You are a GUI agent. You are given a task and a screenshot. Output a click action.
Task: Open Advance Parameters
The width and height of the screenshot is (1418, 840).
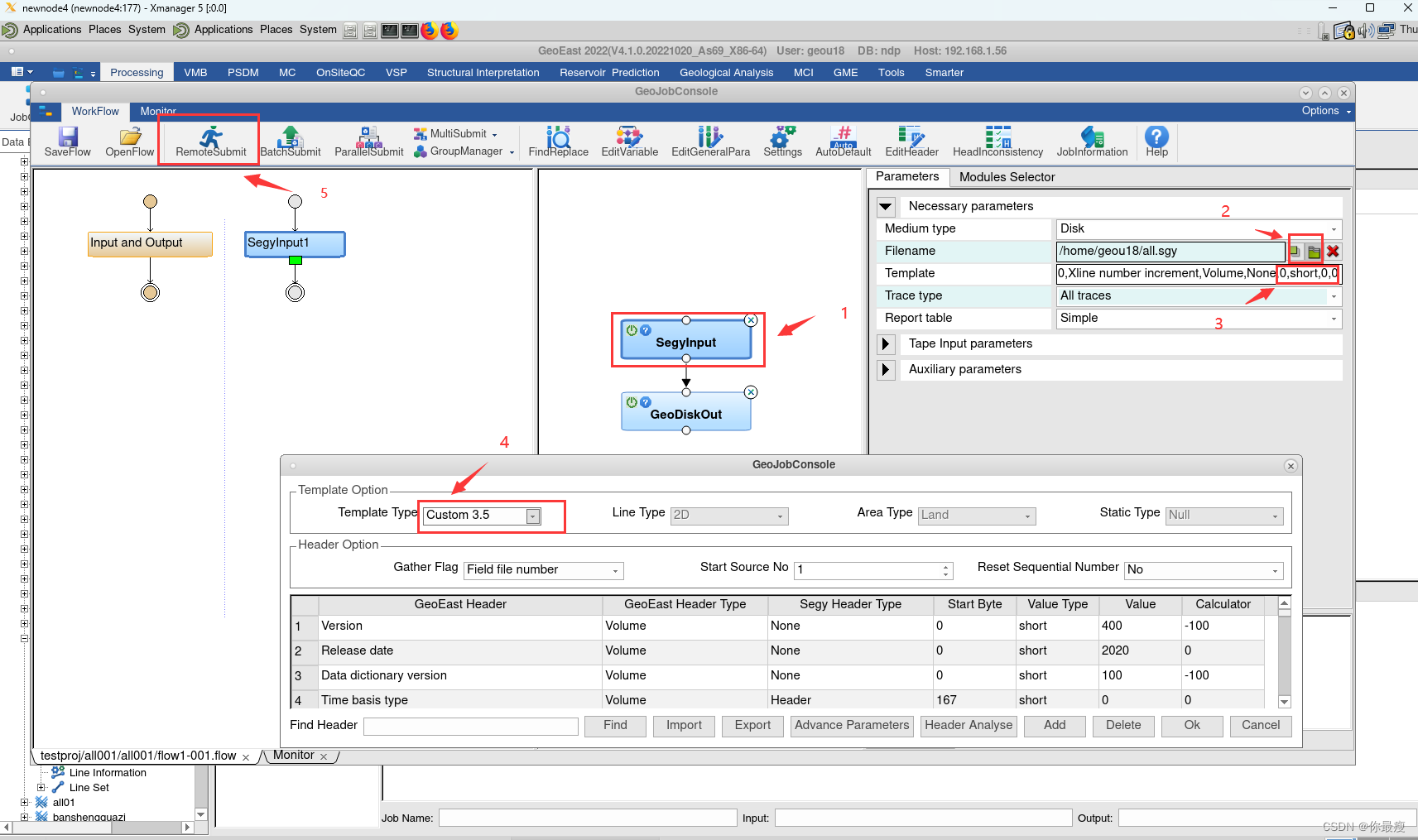(852, 726)
